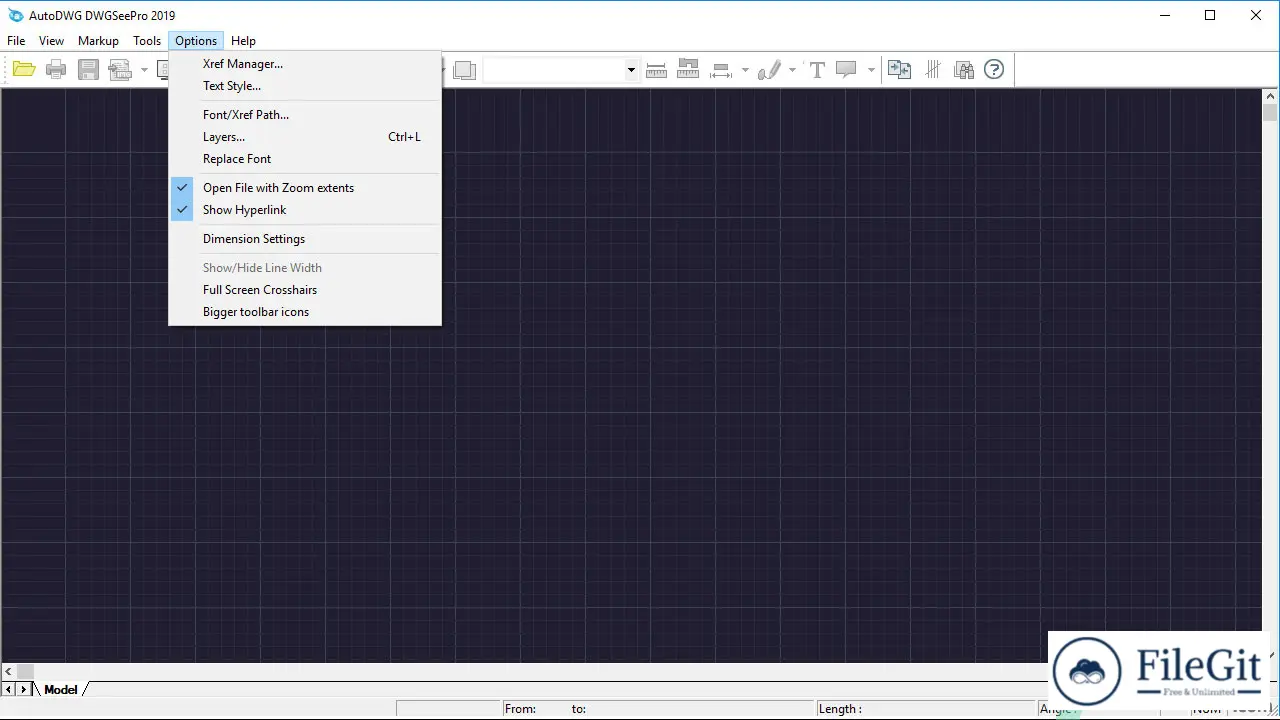The height and width of the screenshot is (720, 1280).
Task: Choose Layers... menu entry
Action: pyautogui.click(x=305, y=137)
